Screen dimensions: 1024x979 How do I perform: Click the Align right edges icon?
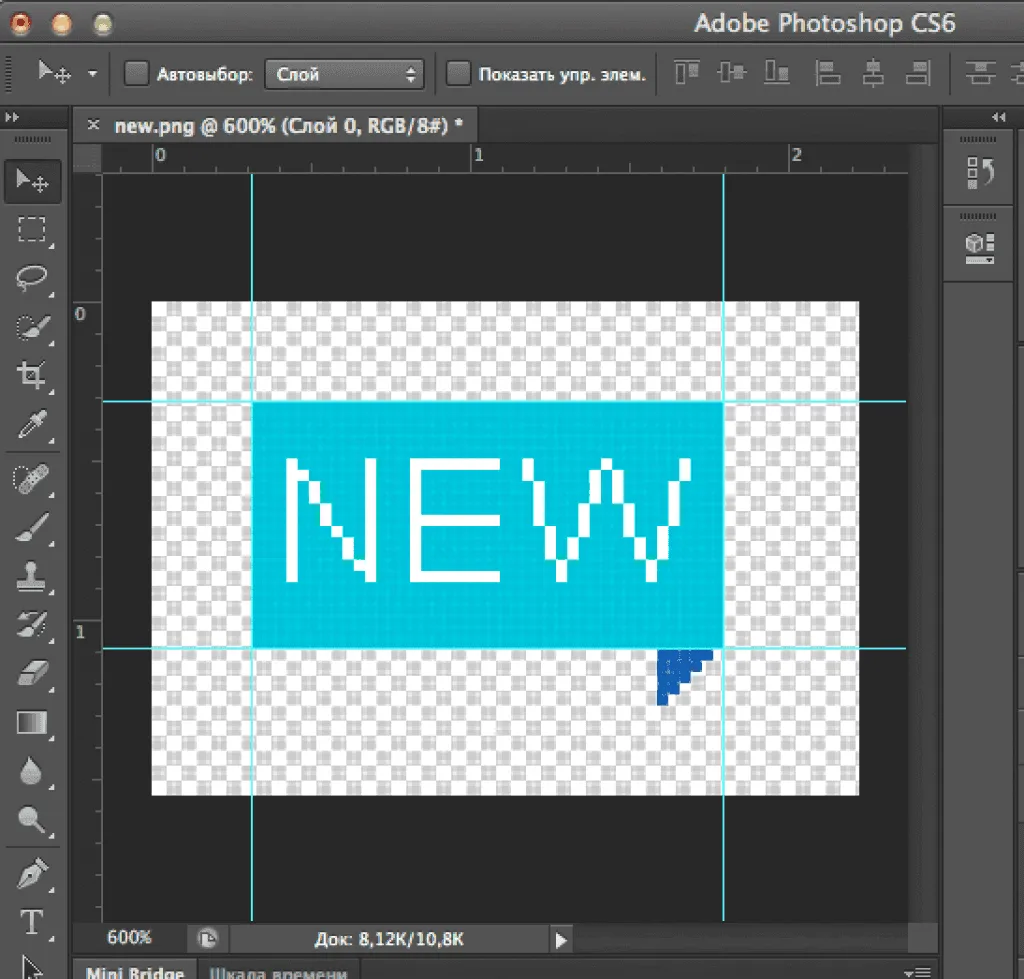point(918,72)
